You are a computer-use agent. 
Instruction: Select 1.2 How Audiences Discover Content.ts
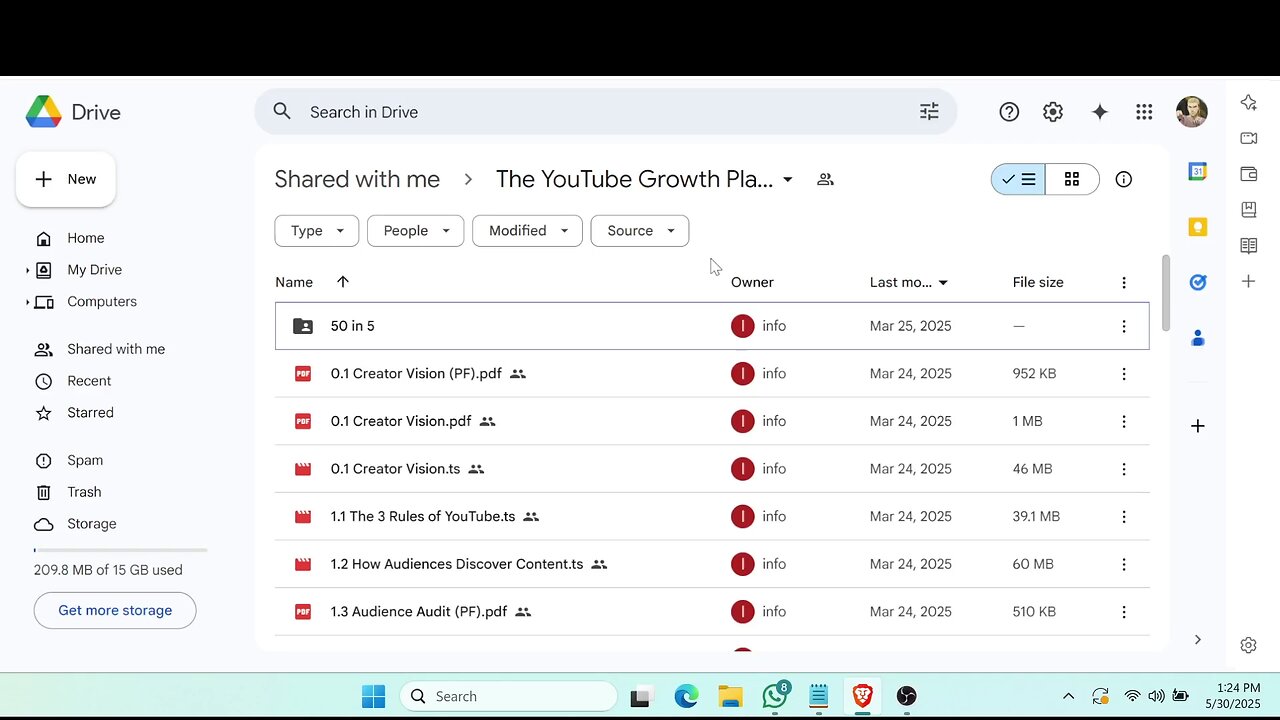click(712, 564)
